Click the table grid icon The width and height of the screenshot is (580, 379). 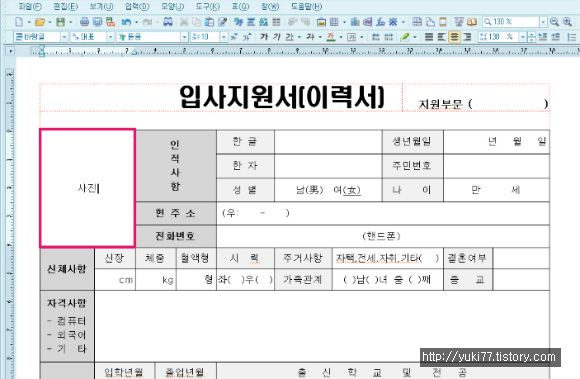(x=334, y=22)
